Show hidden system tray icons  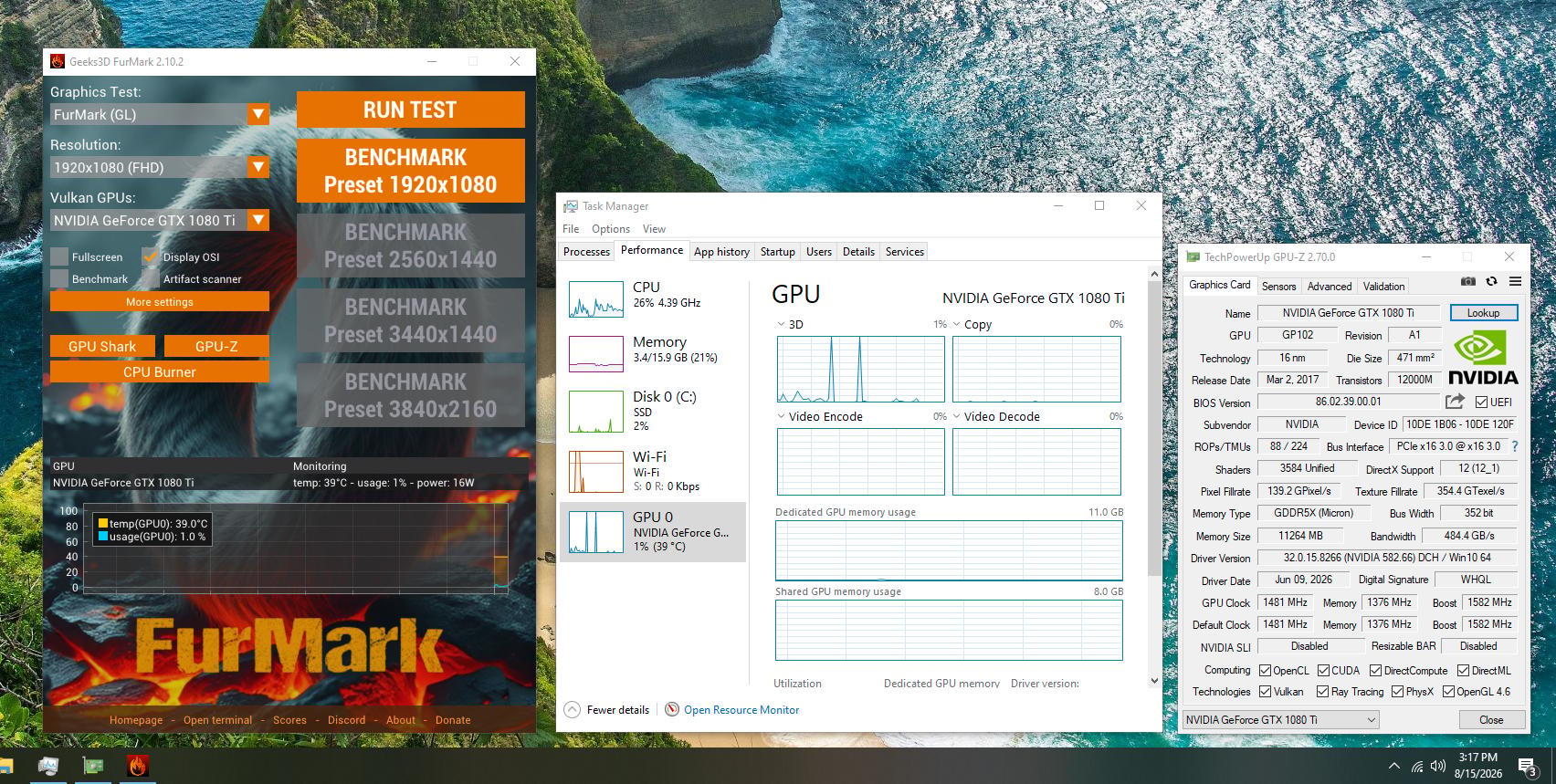[x=1393, y=767]
